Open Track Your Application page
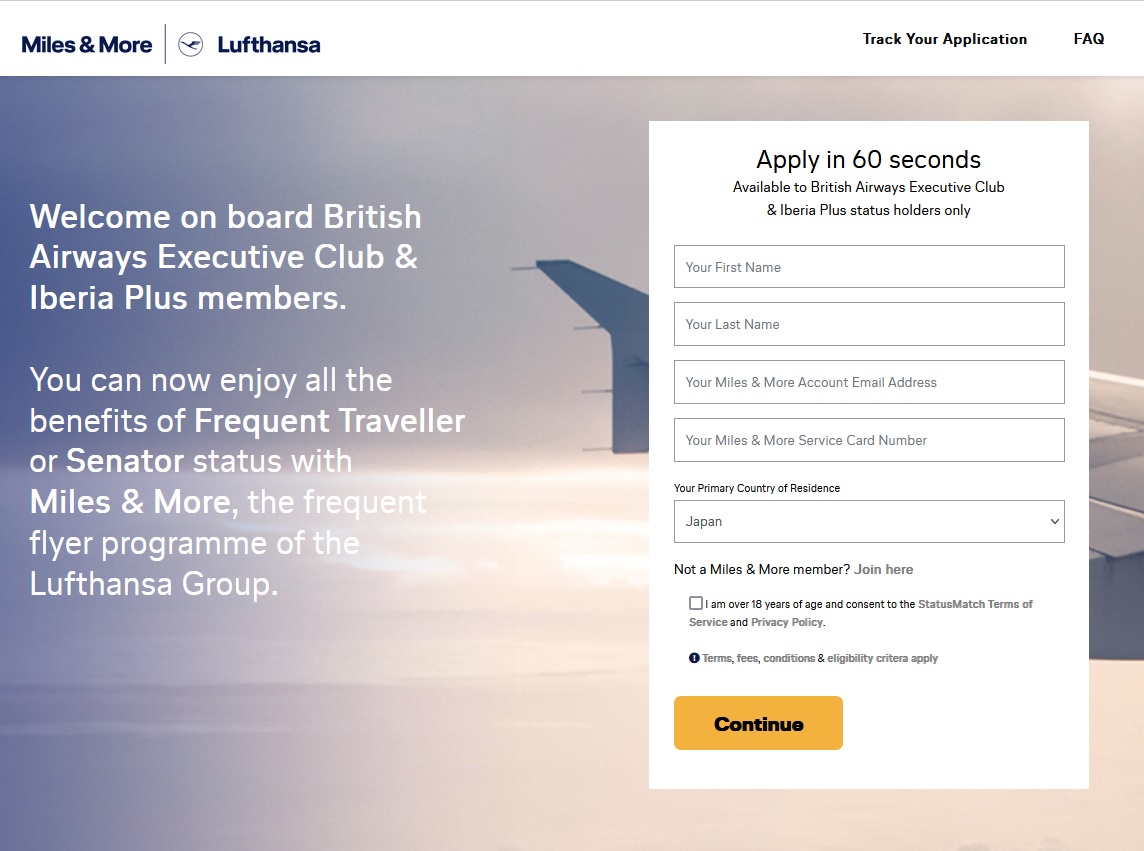 [x=944, y=39]
